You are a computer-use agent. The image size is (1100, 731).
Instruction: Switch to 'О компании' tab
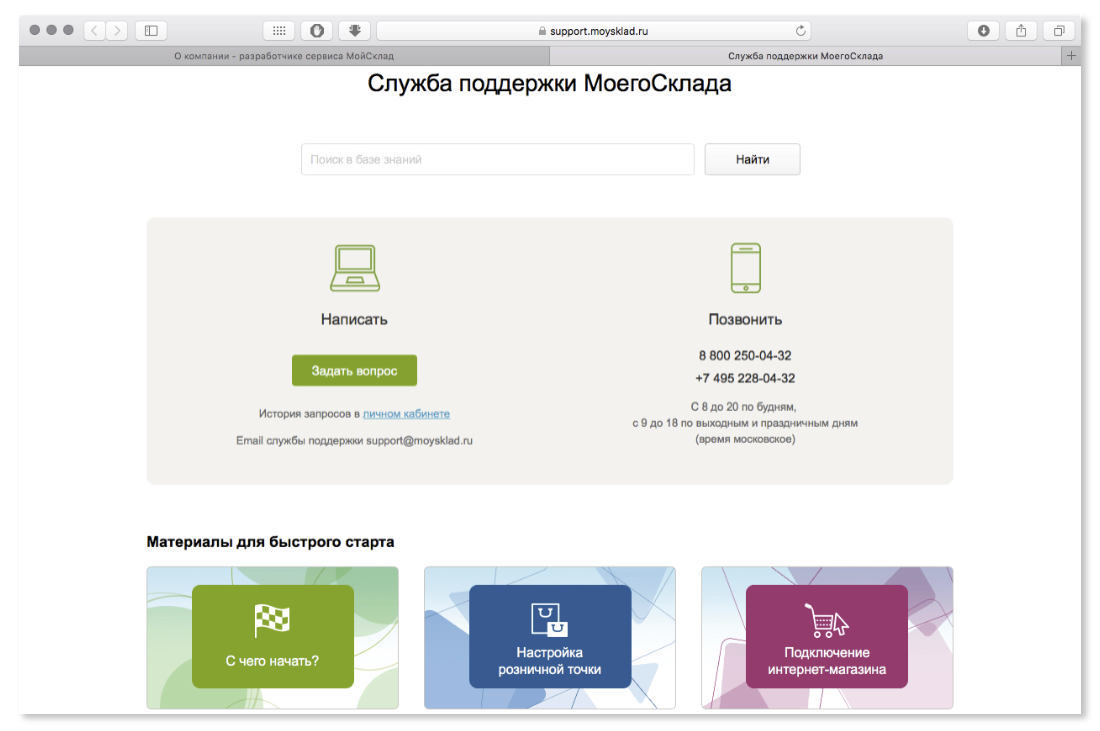(284, 55)
